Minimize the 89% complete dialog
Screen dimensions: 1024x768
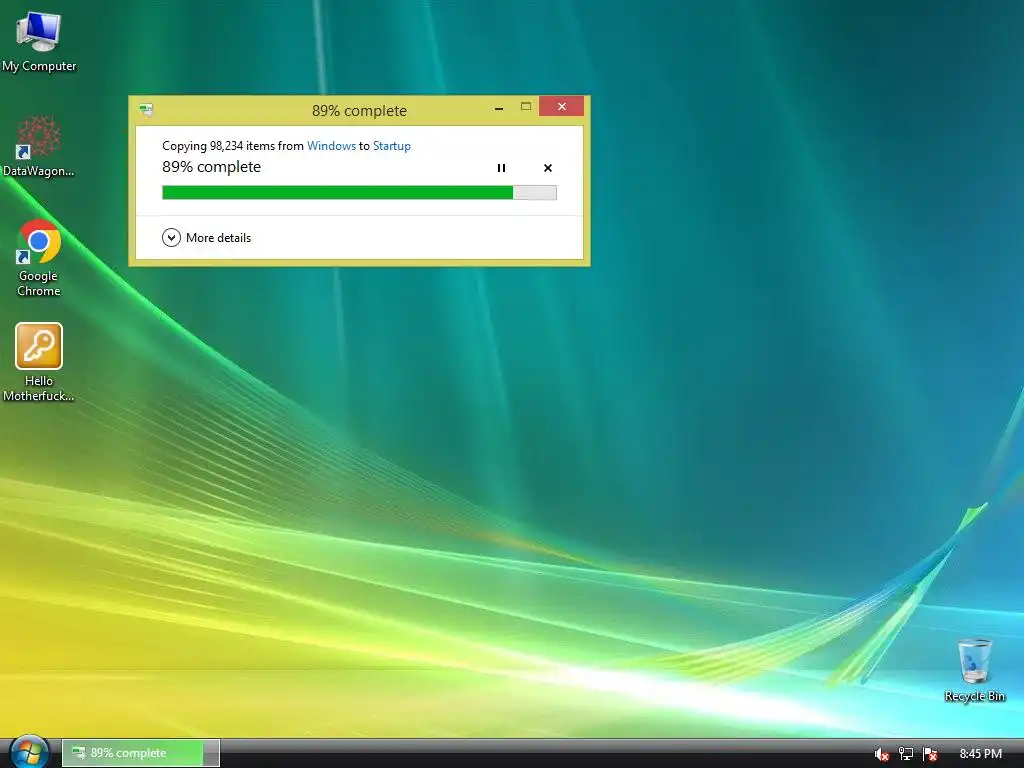499,108
